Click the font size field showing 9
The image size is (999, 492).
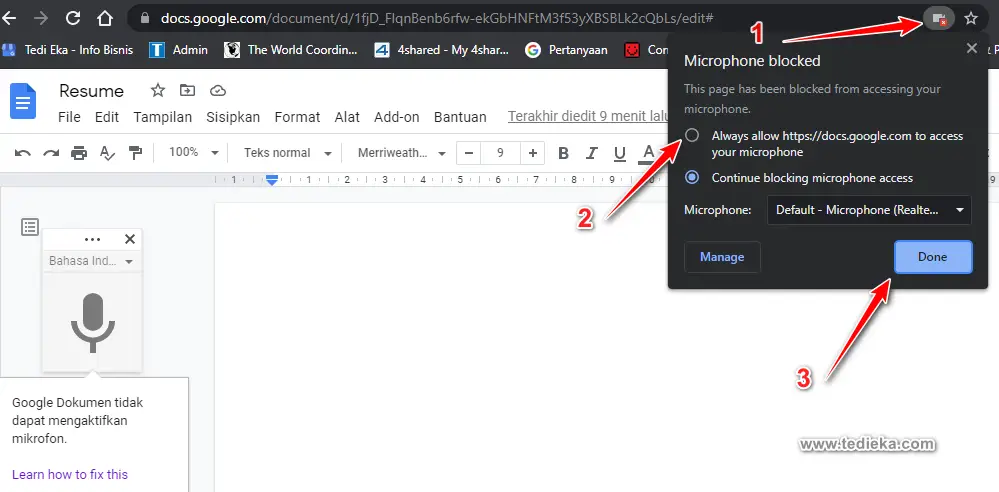(x=500, y=153)
